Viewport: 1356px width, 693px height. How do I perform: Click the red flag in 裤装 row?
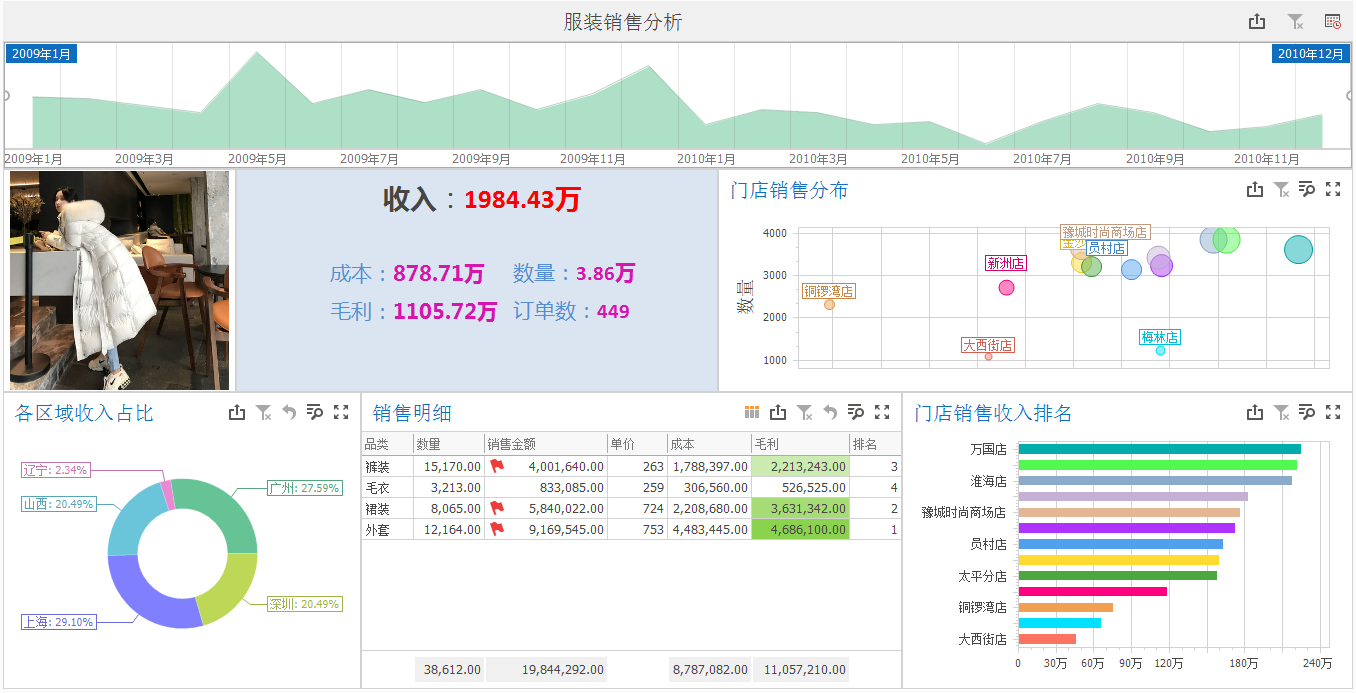(497, 466)
